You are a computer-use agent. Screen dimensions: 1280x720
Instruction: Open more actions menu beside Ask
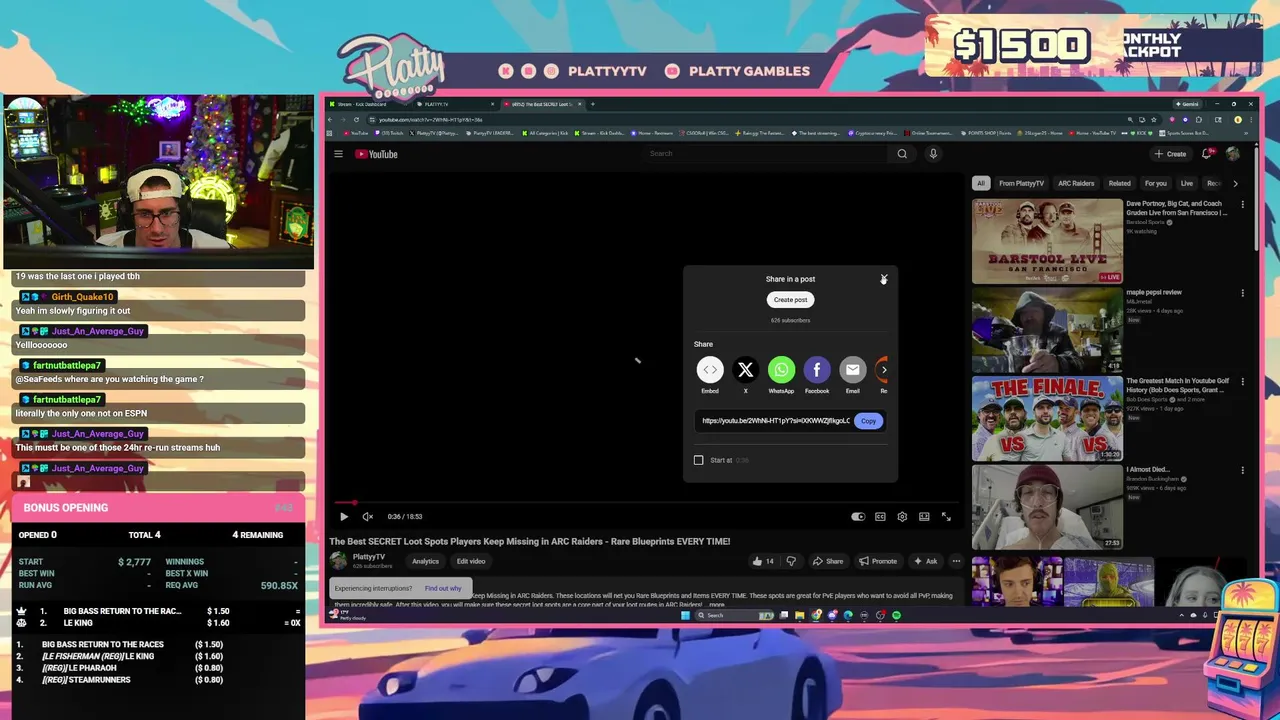coord(956,561)
